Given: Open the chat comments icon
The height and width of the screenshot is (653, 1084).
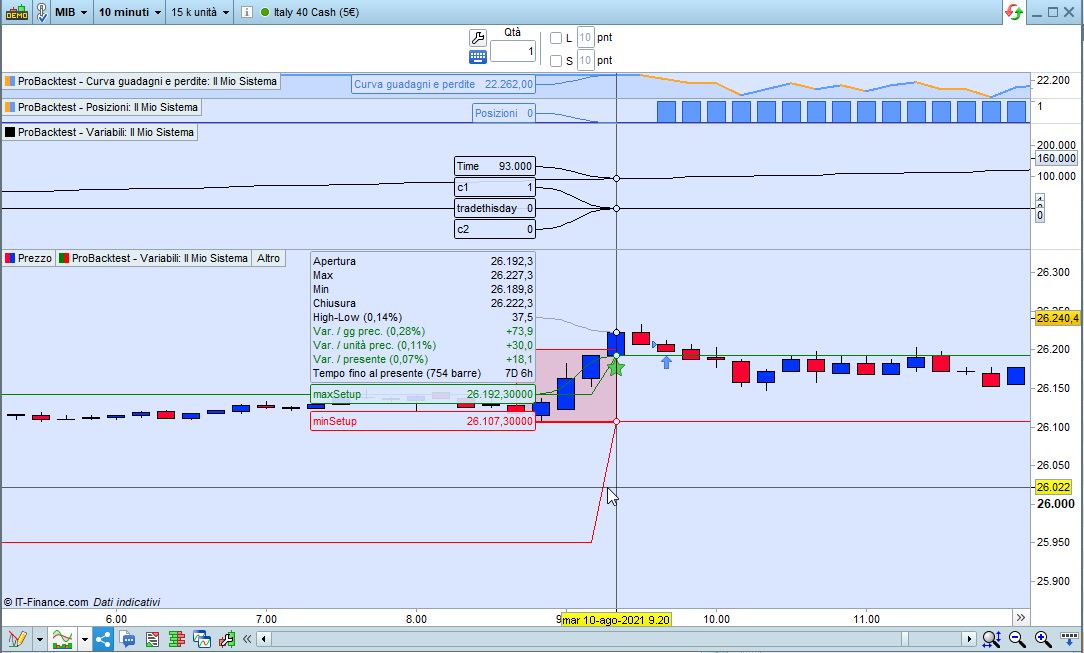Looking at the screenshot, I should [128, 639].
